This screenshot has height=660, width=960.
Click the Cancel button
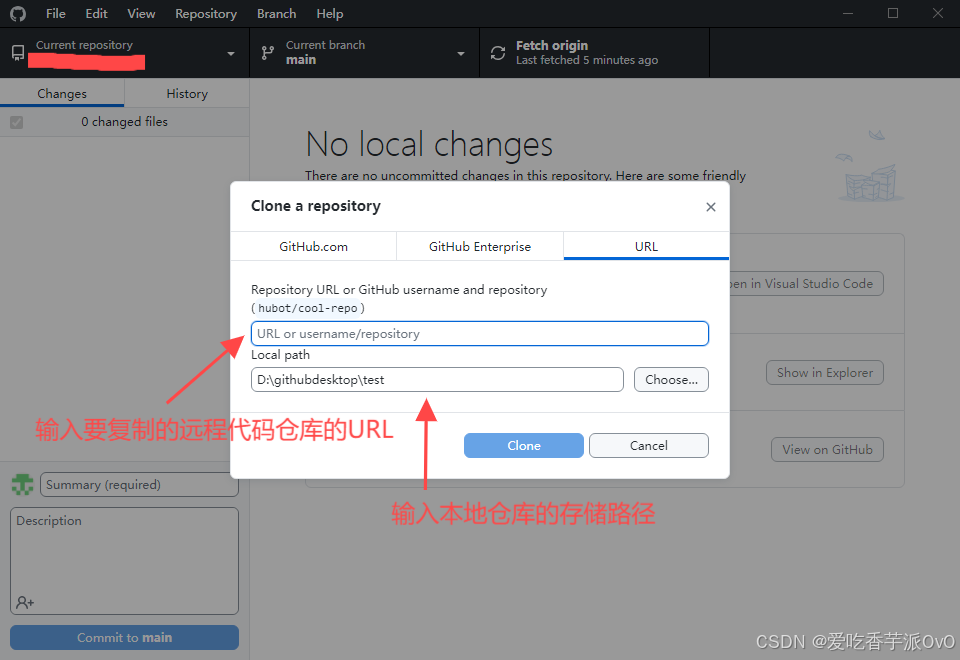pos(648,446)
